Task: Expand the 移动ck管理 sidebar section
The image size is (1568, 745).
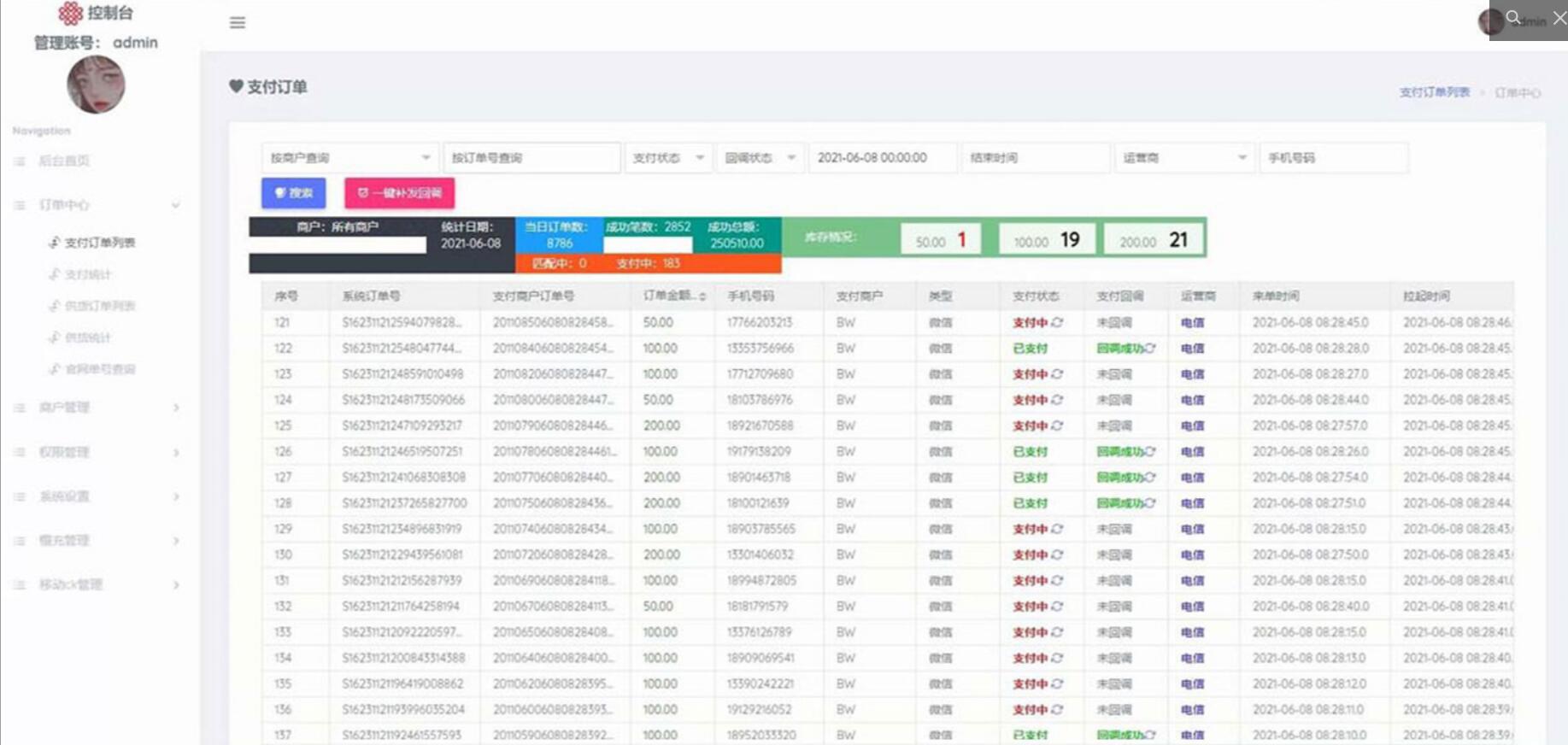Action: (x=176, y=585)
